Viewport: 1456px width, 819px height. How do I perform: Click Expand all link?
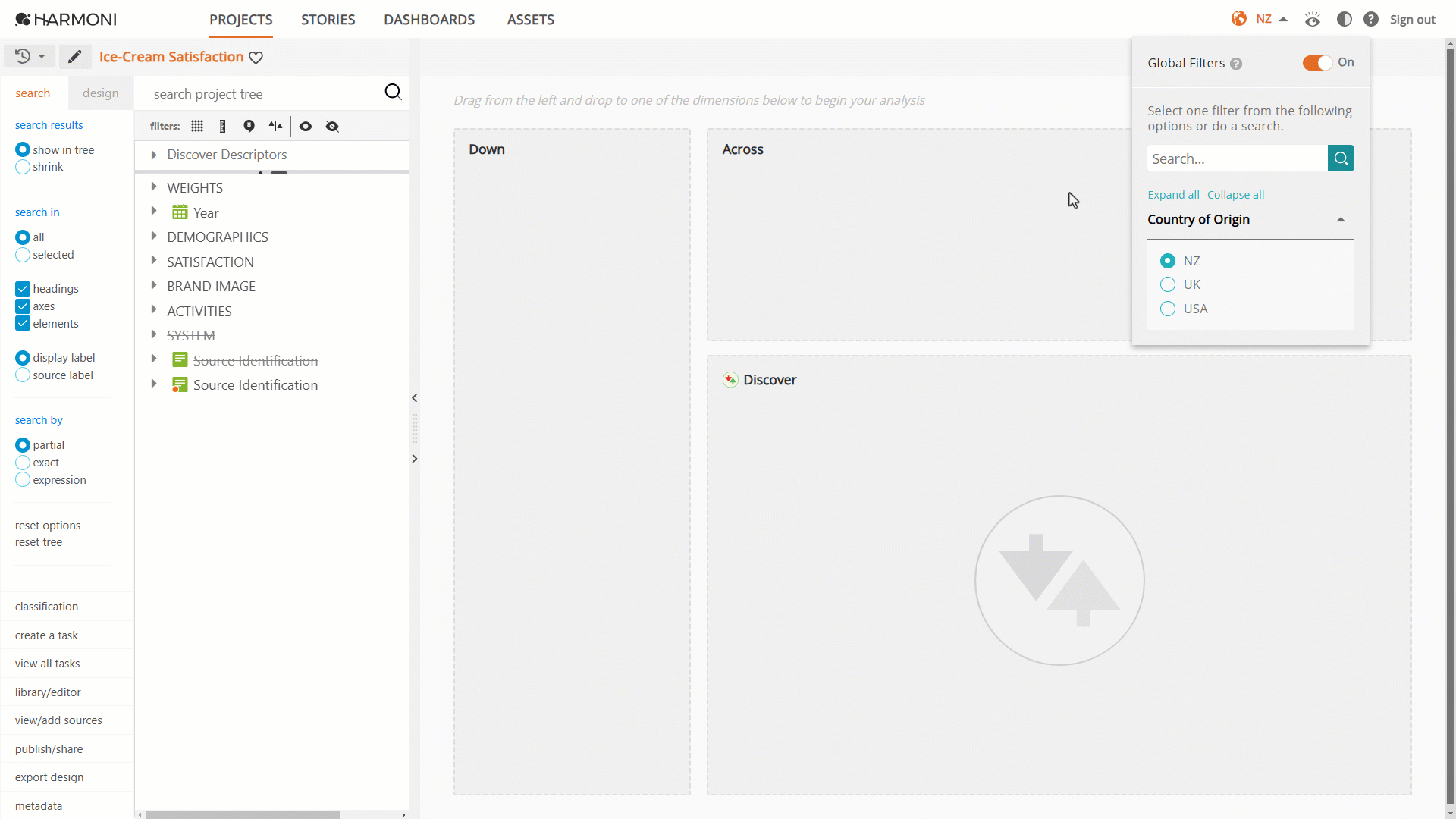click(x=1173, y=195)
